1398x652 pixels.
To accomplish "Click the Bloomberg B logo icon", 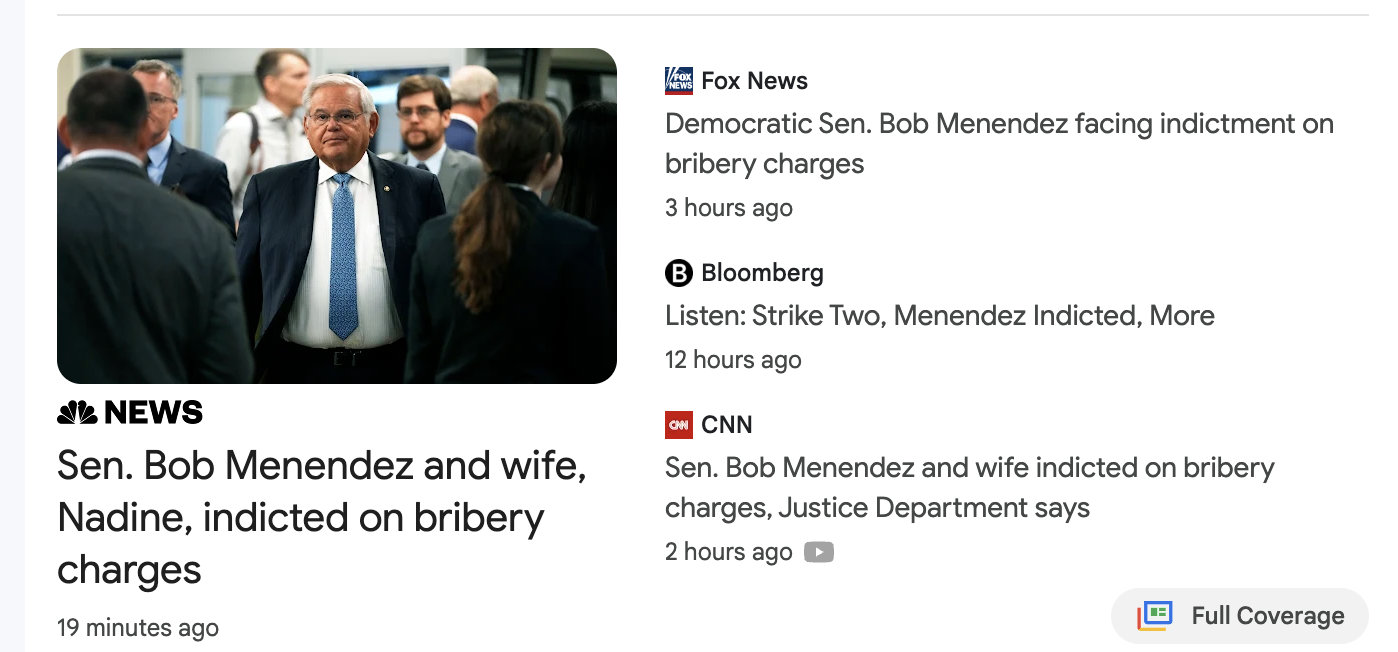I will pyautogui.click(x=678, y=273).
